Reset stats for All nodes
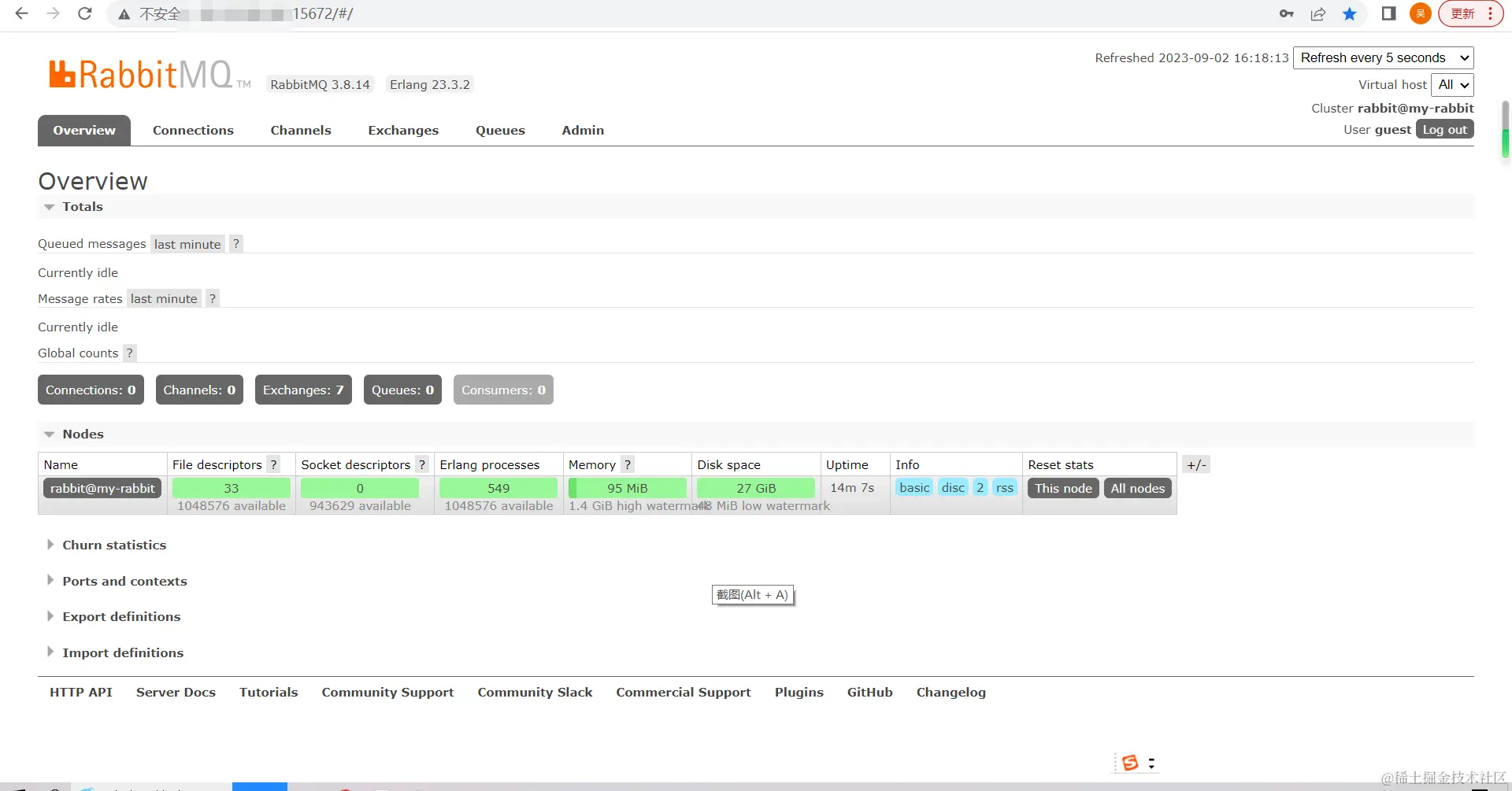This screenshot has width=1512, height=791. (1138, 488)
